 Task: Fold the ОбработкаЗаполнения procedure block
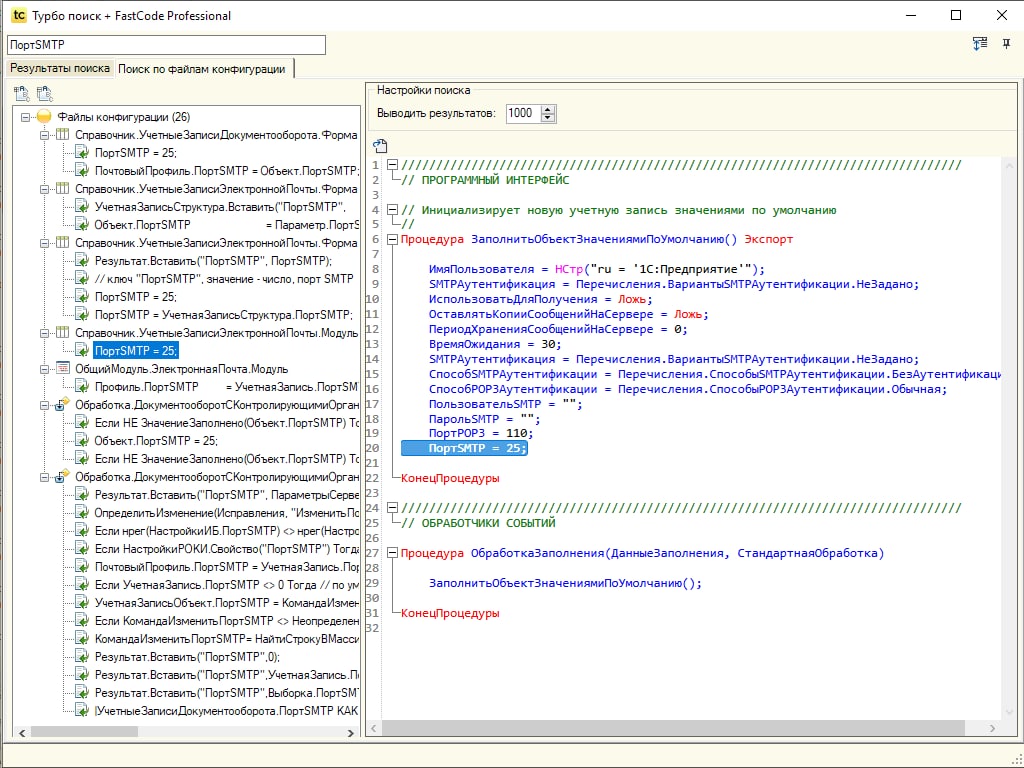click(392, 553)
